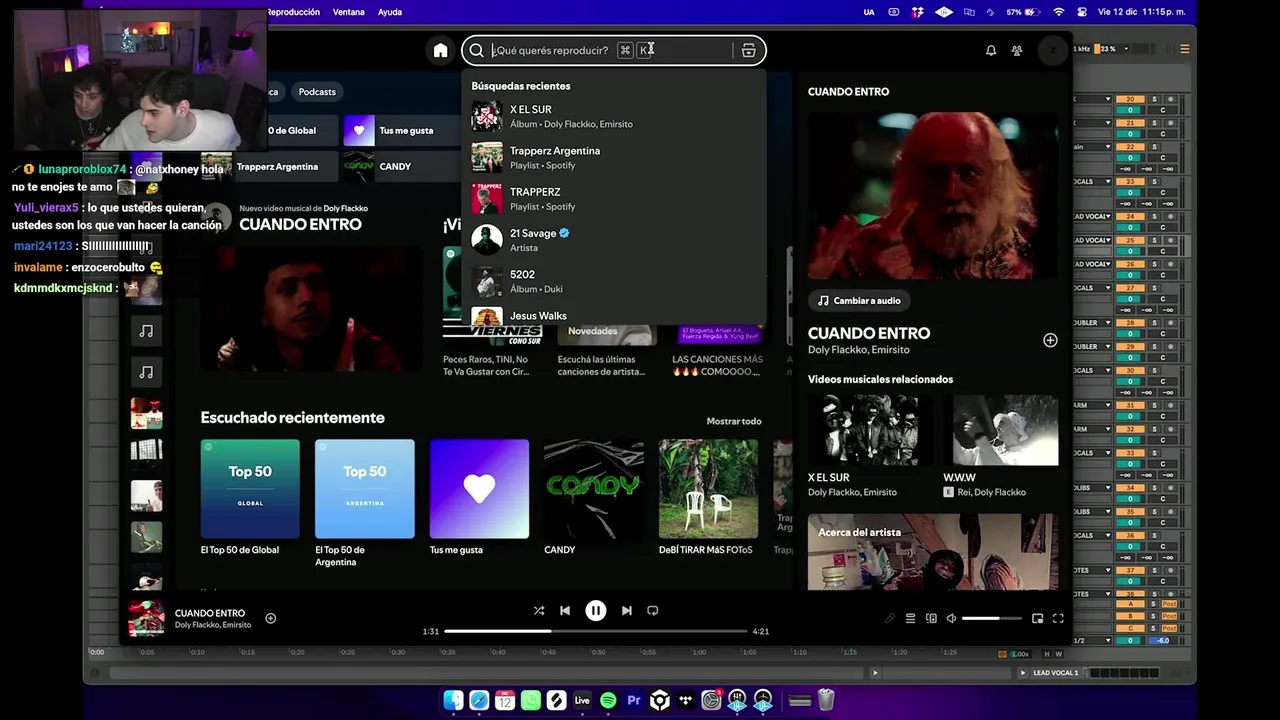
Task: Open the Ayuda menu
Action: (x=390, y=12)
